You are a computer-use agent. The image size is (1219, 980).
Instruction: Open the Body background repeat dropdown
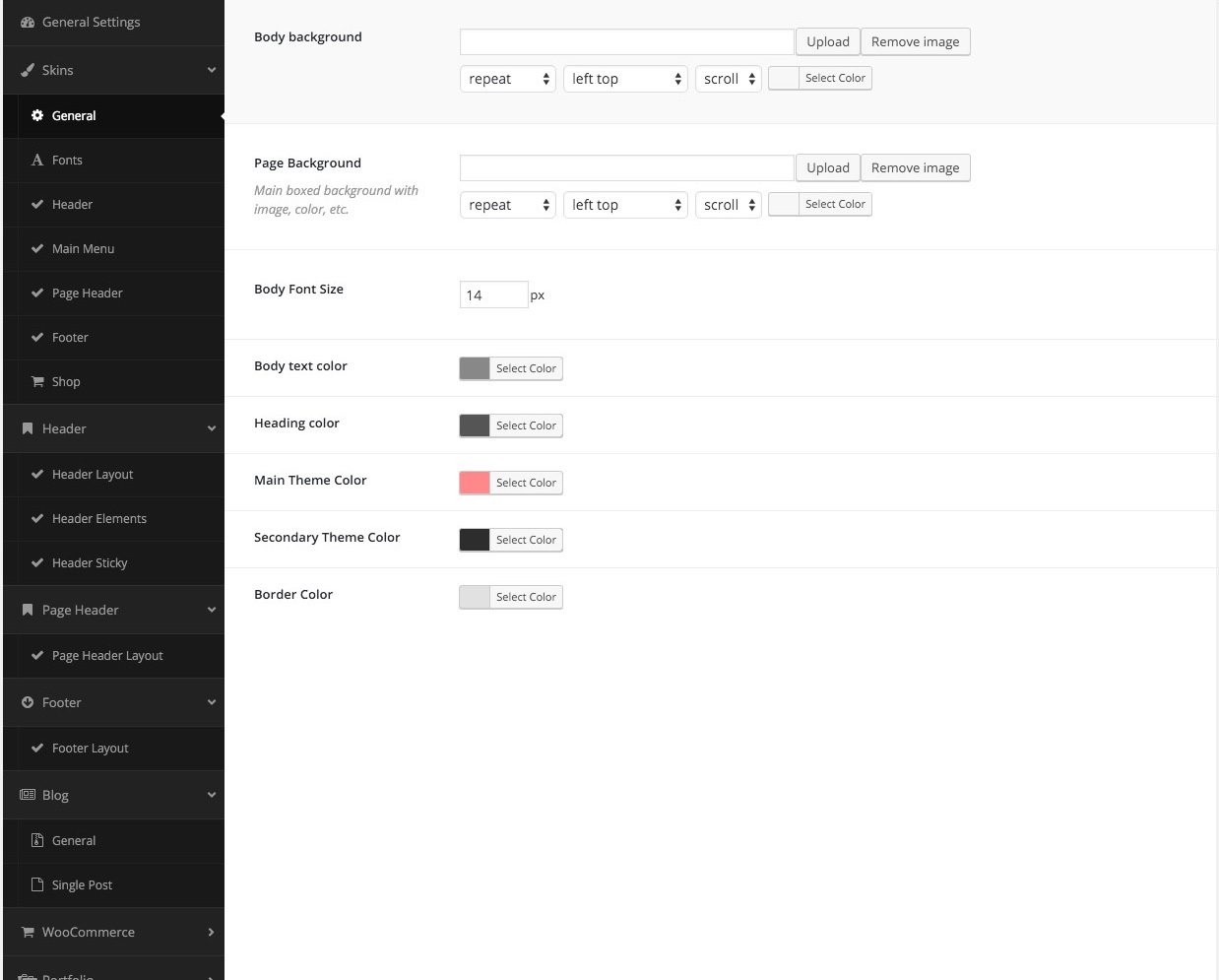[x=507, y=79]
